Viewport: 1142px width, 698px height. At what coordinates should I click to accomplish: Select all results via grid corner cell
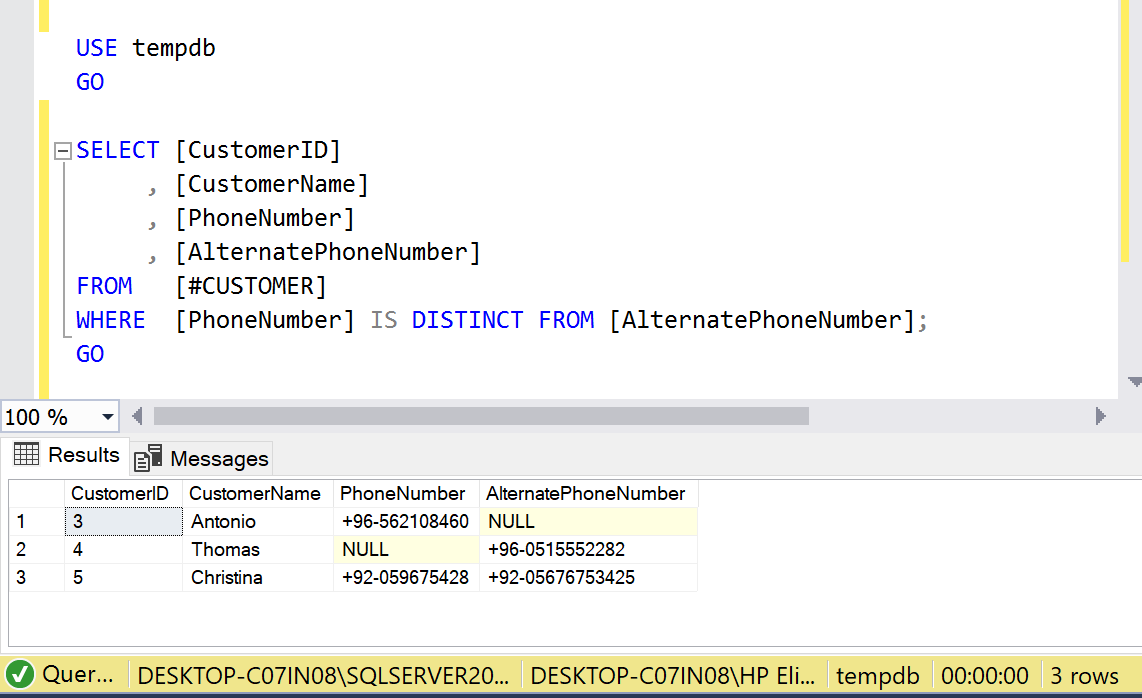(x=36, y=493)
